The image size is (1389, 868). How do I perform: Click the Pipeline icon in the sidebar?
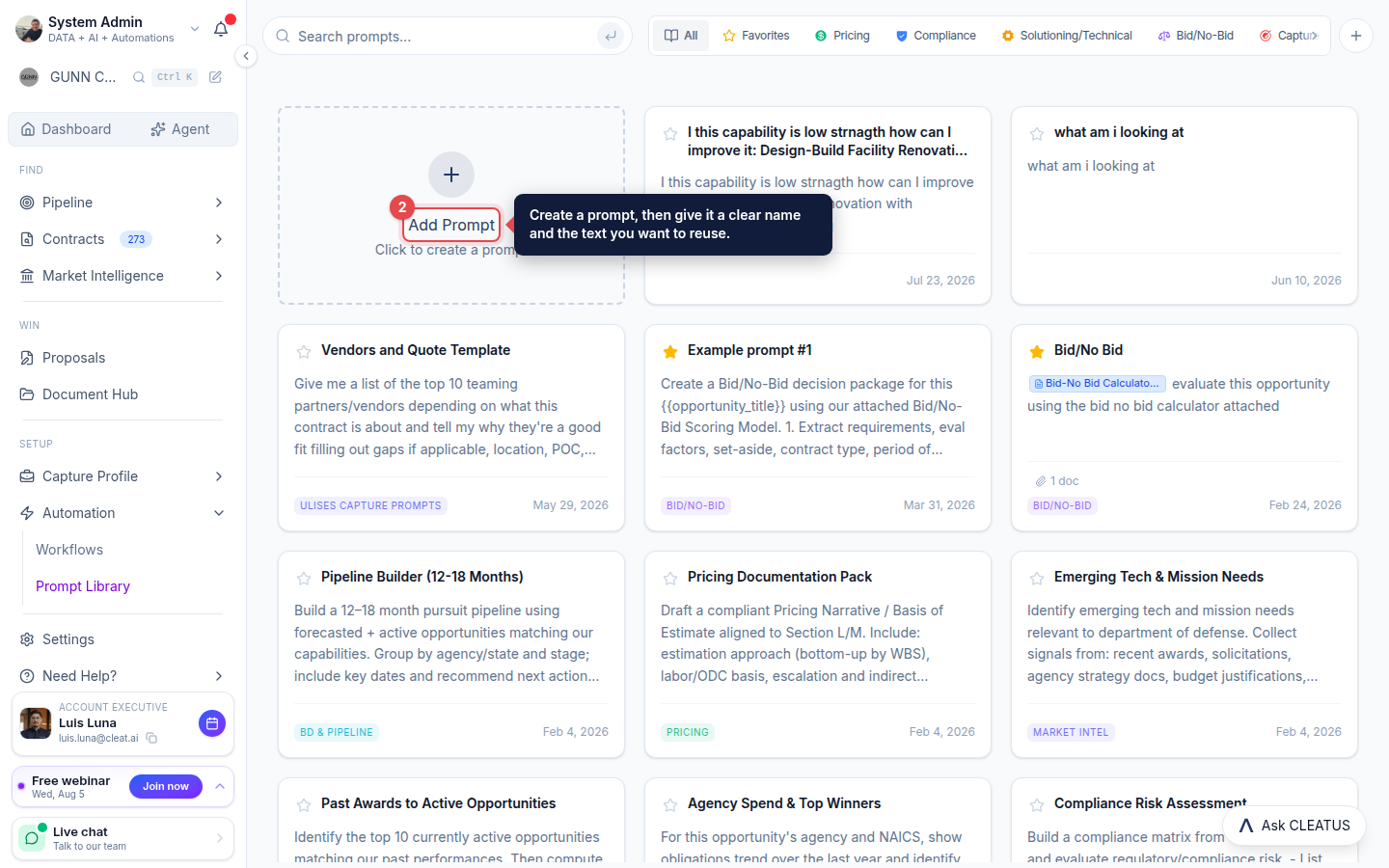click(27, 203)
